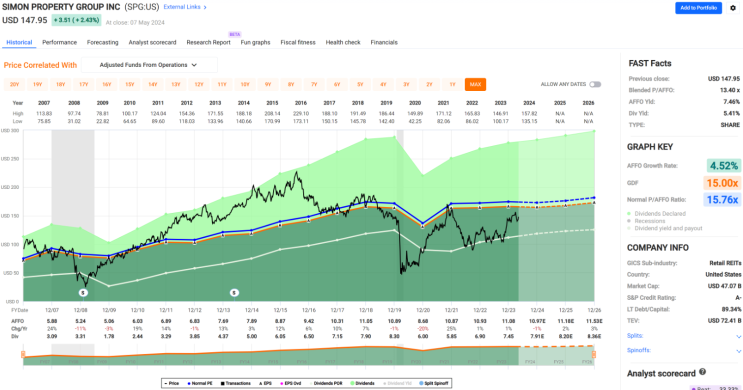Switch to the Historical tab
Screen dimensions: 743x390
coord(19,42)
